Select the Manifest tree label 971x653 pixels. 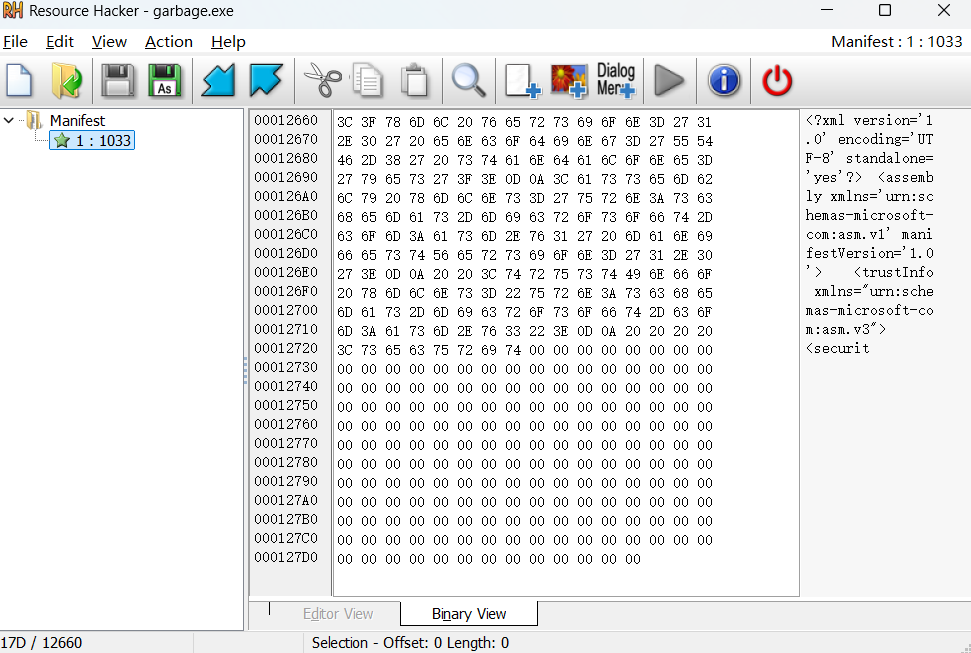pos(77,120)
